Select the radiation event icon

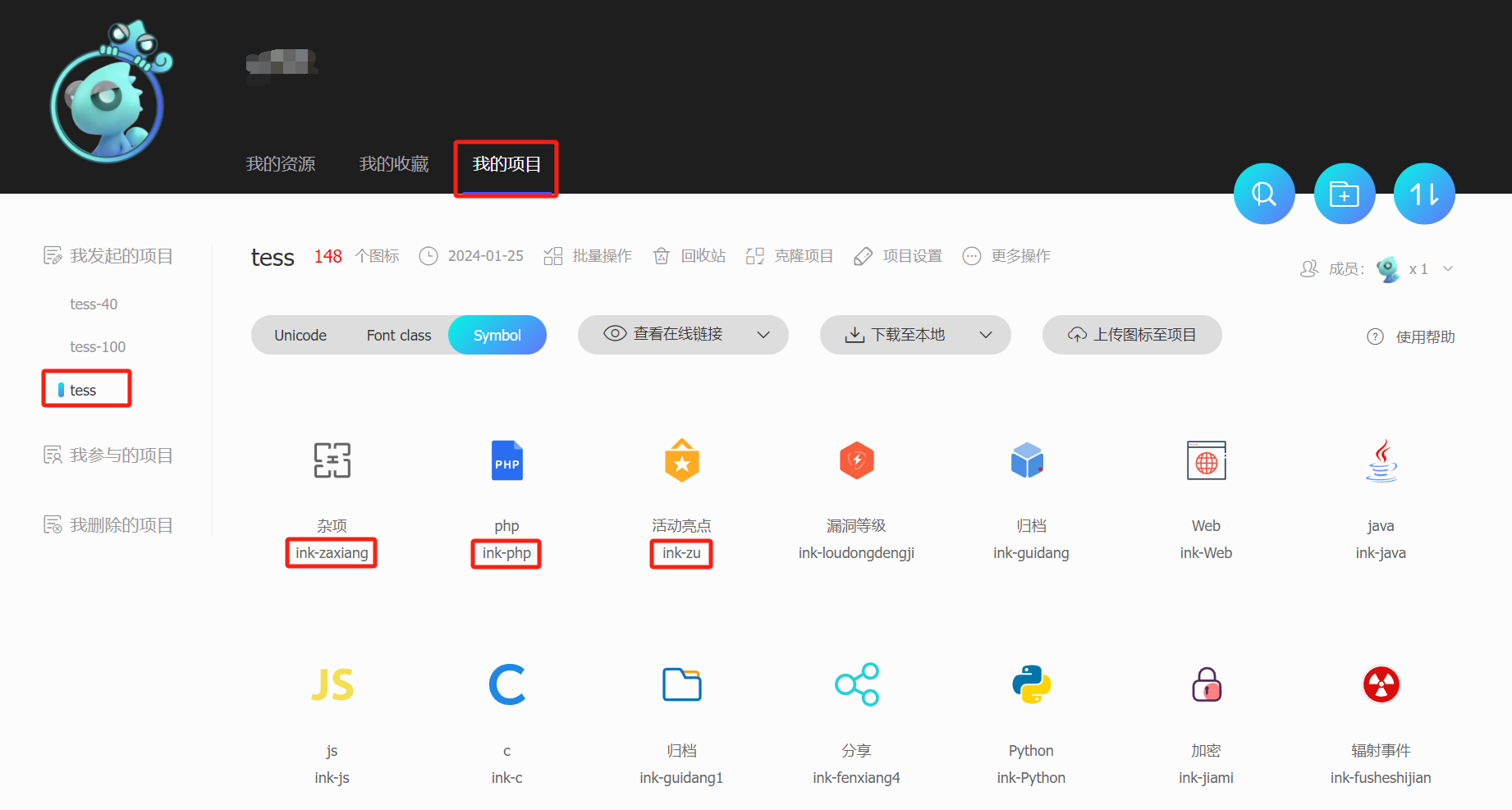tap(1381, 684)
